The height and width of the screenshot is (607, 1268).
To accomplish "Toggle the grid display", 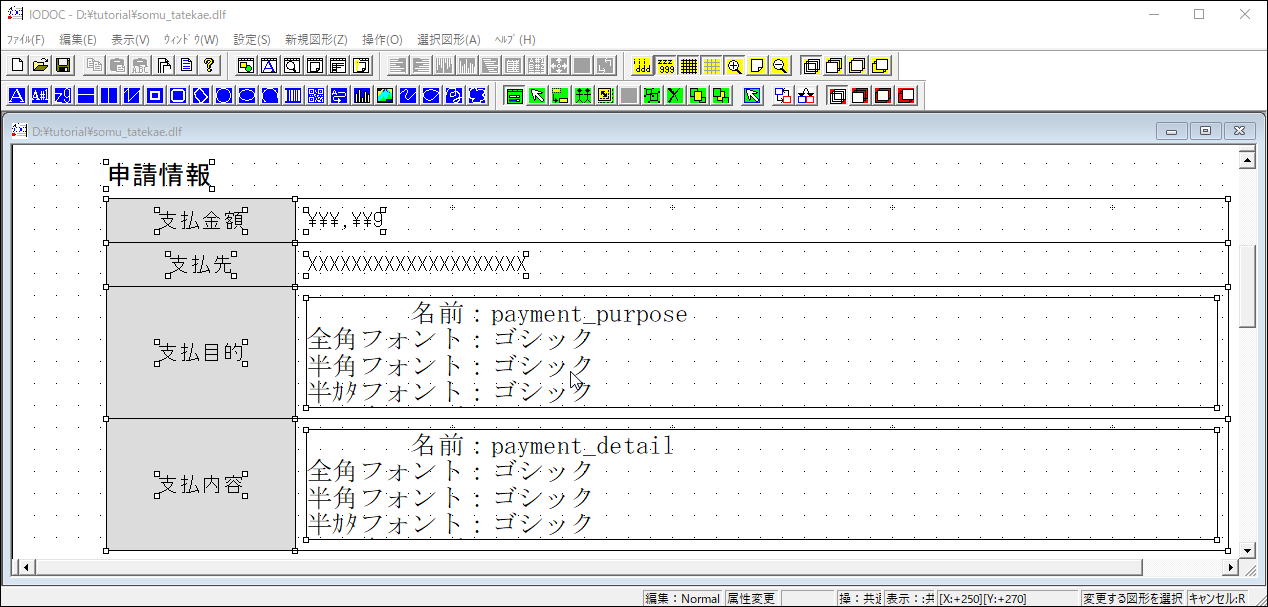I will [689, 64].
